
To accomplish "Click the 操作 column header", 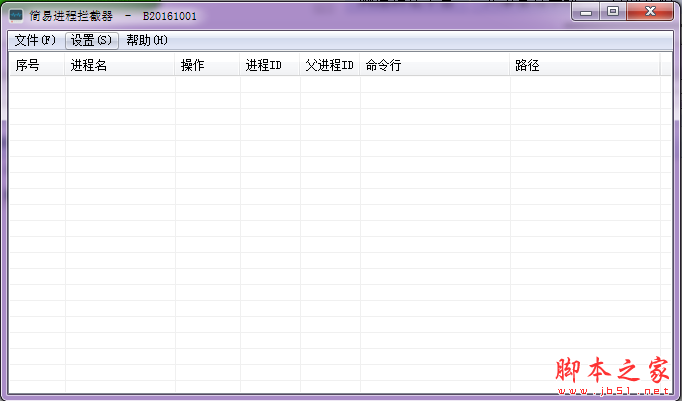I will (x=207, y=65).
